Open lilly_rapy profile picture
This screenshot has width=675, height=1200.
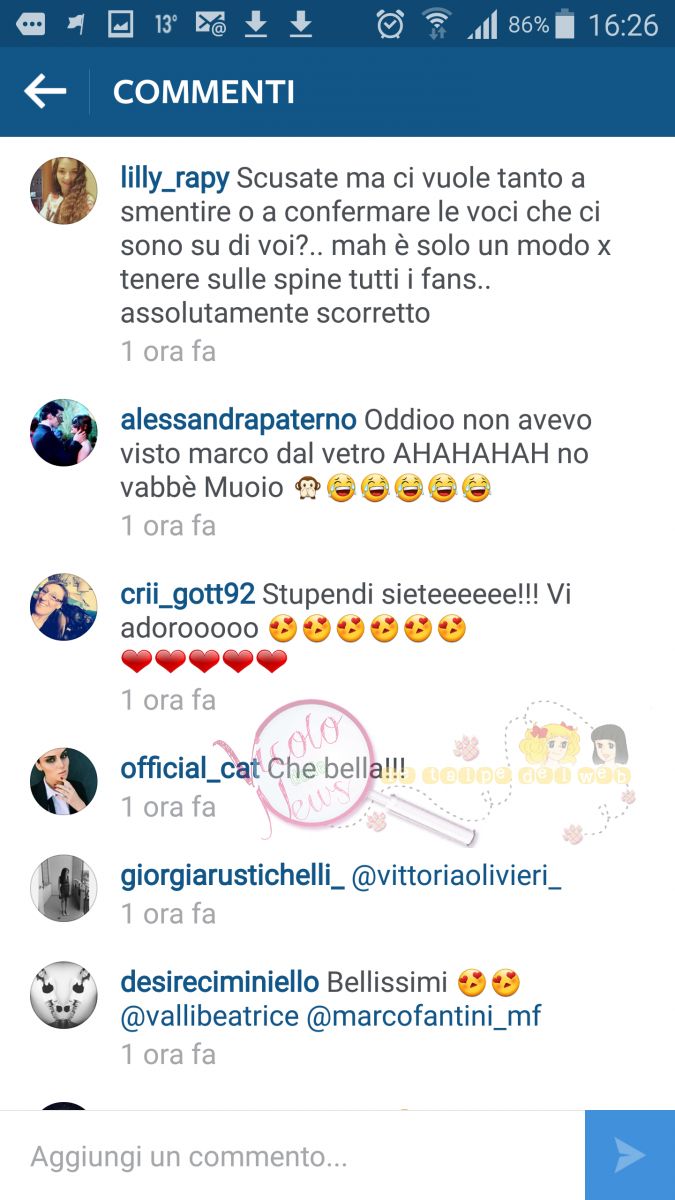(x=64, y=190)
